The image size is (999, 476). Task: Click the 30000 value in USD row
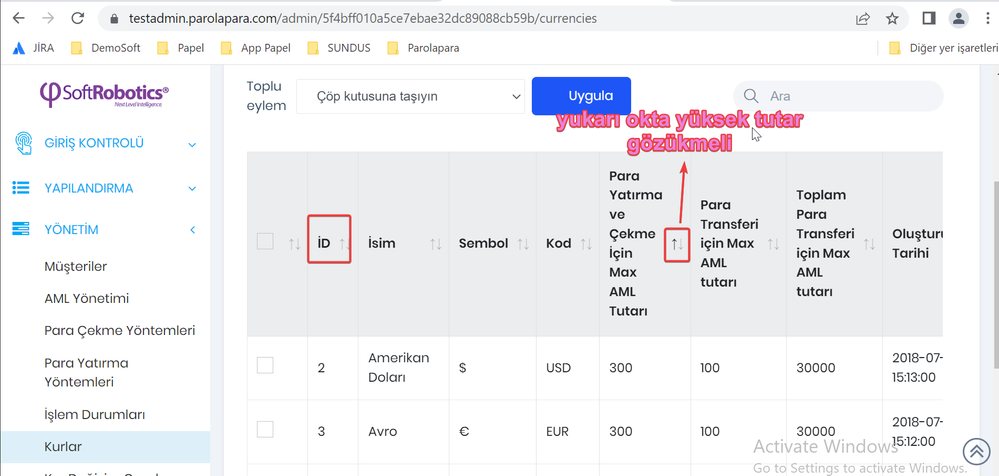coord(816,368)
